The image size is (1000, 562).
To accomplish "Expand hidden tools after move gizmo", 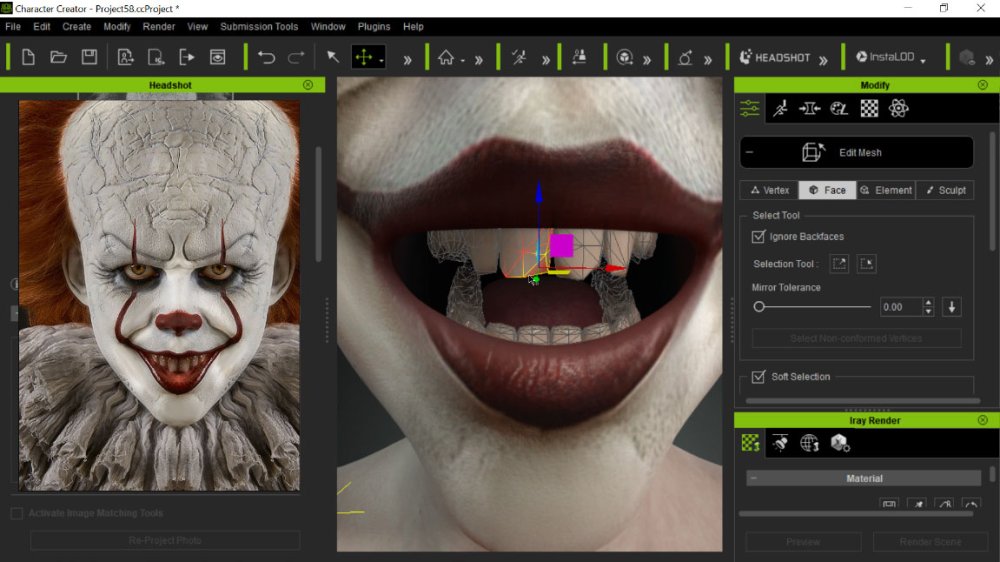I will [x=408, y=61].
